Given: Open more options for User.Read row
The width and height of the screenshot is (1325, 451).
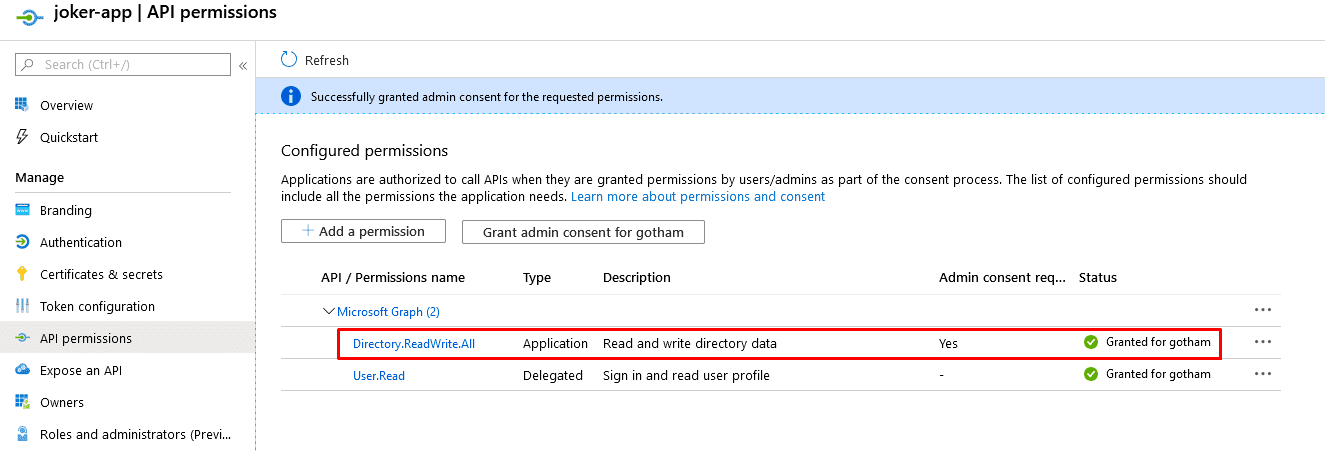Looking at the screenshot, I should [1263, 374].
